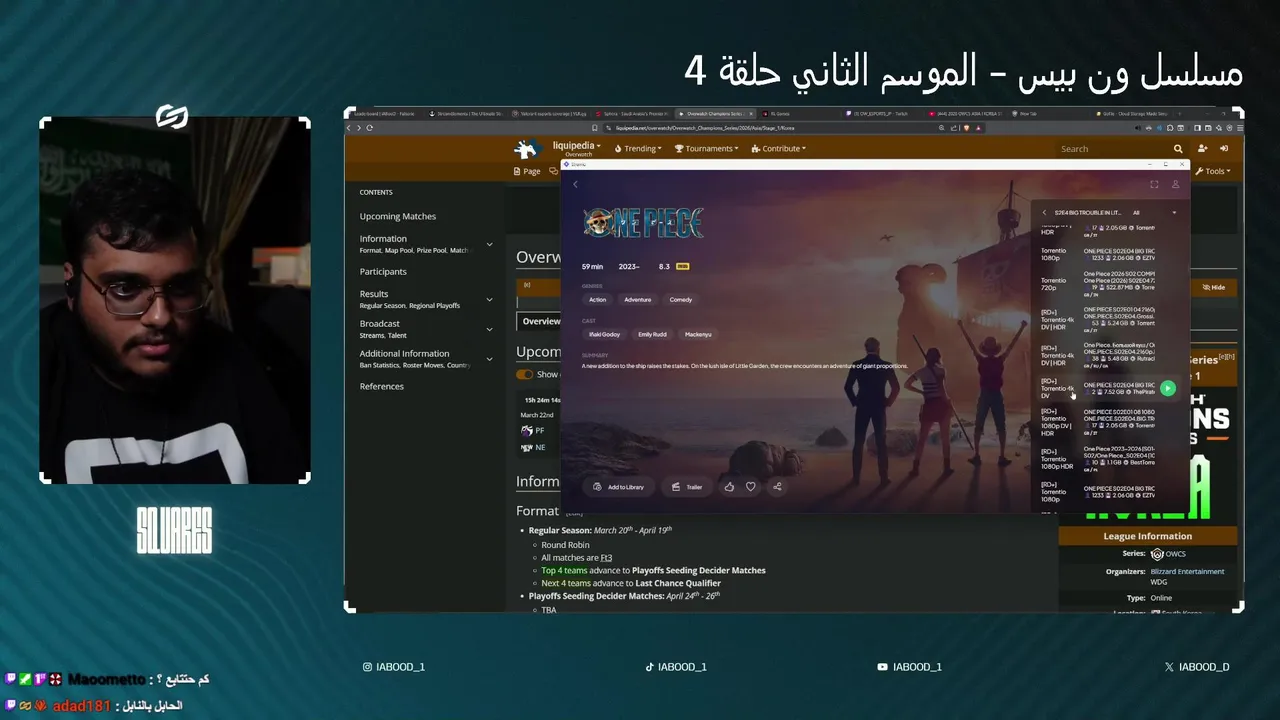
Task: Click Liquipedia search magnifier icon
Action: 1178,149
